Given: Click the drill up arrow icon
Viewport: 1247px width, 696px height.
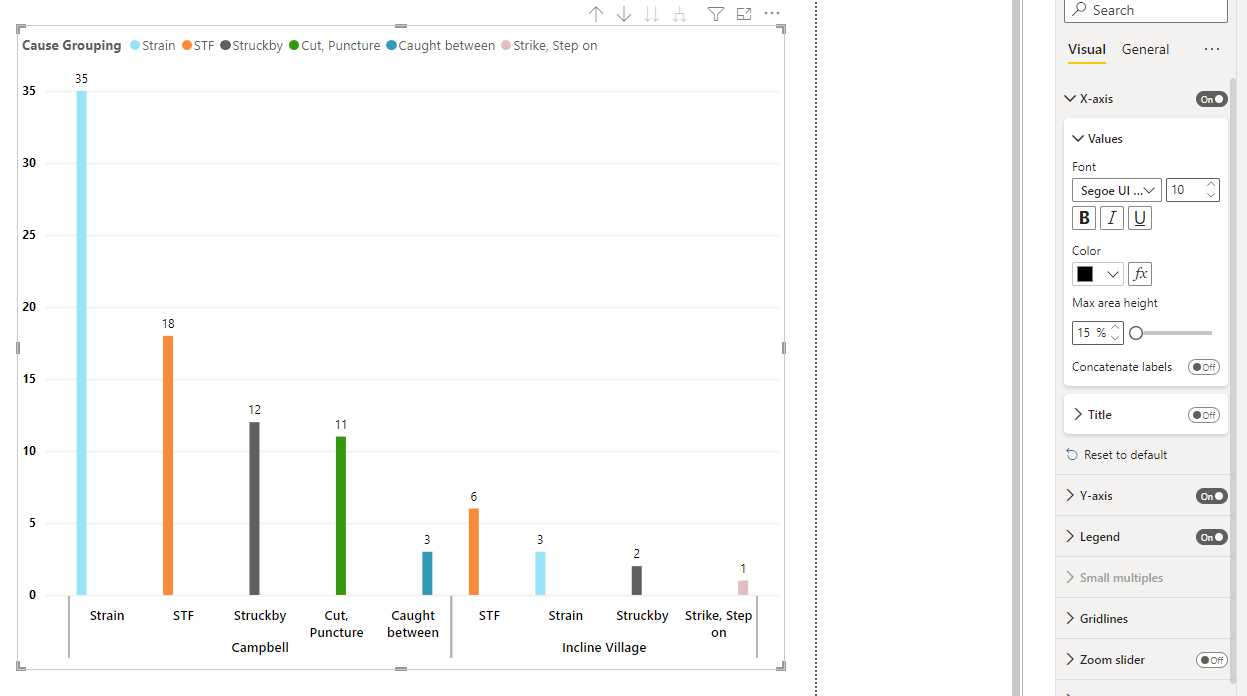Looking at the screenshot, I should [x=596, y=14].
